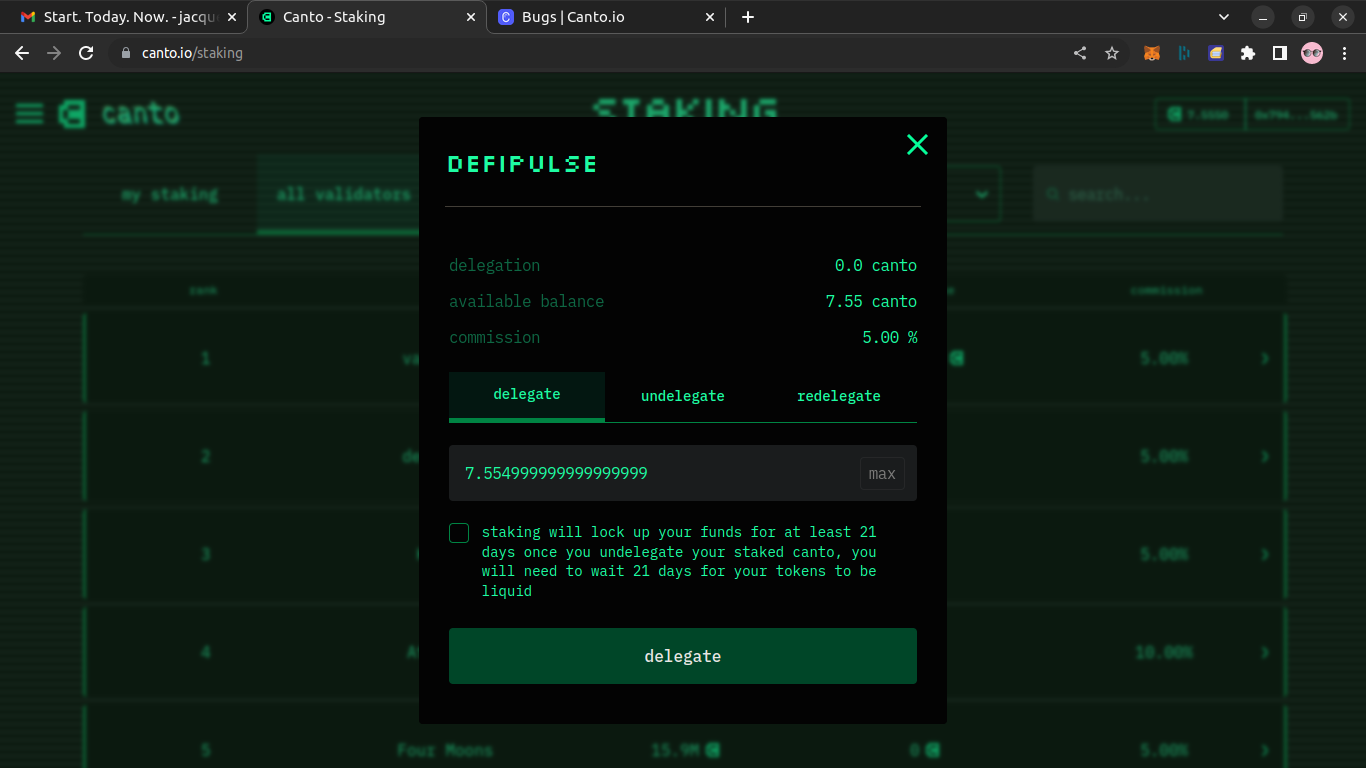Bookmark this page with the star icon
Screen dimensions: 1366x768
pos(1112,53)
